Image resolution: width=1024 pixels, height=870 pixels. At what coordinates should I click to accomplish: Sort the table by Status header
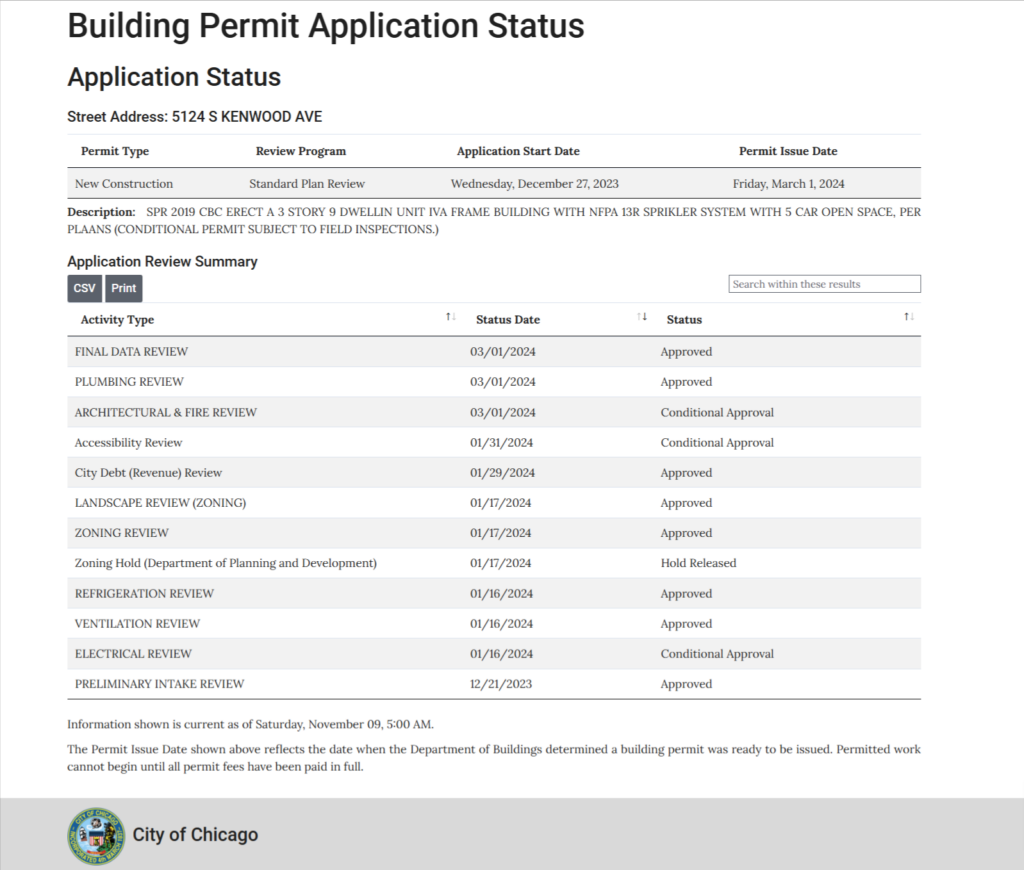click(682, 319)
